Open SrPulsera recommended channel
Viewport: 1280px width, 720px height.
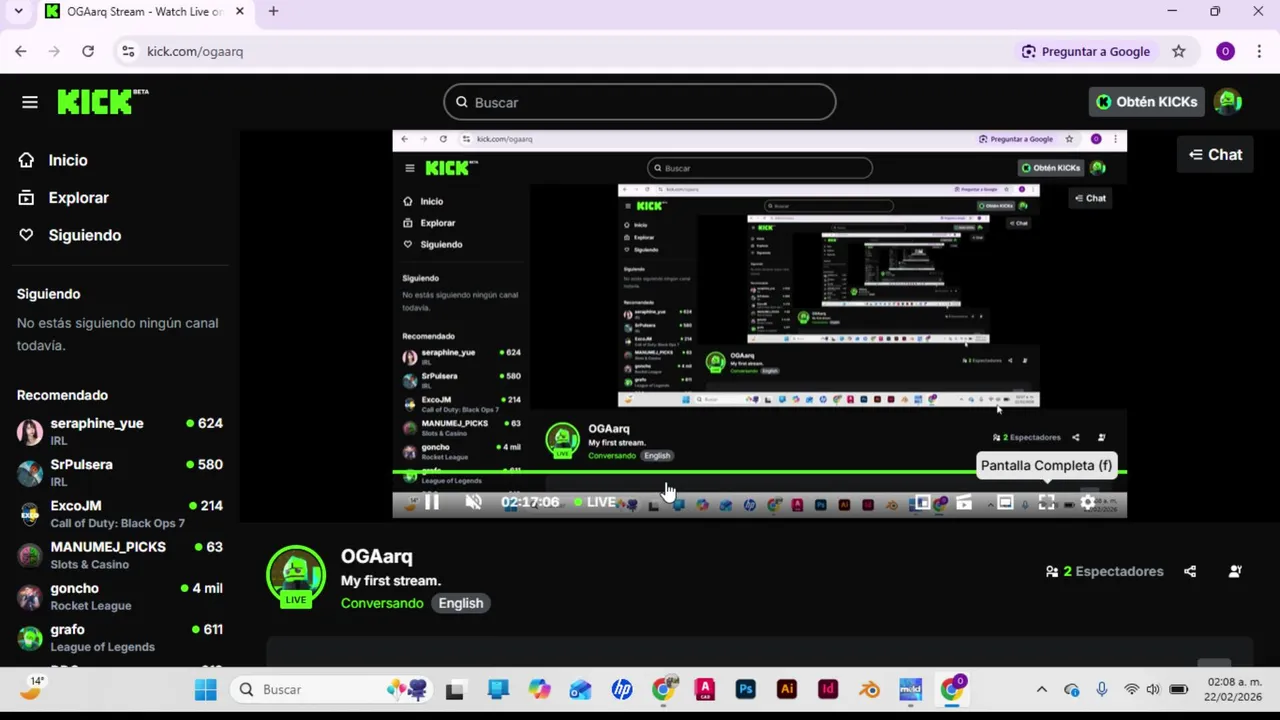coord(120,472)
